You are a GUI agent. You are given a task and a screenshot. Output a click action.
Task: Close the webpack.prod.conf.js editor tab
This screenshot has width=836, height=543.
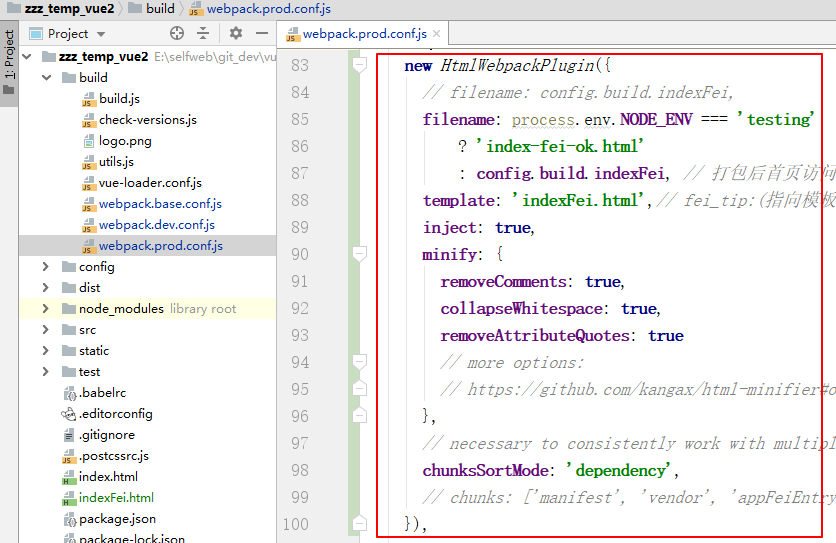[x=437, y=34]
